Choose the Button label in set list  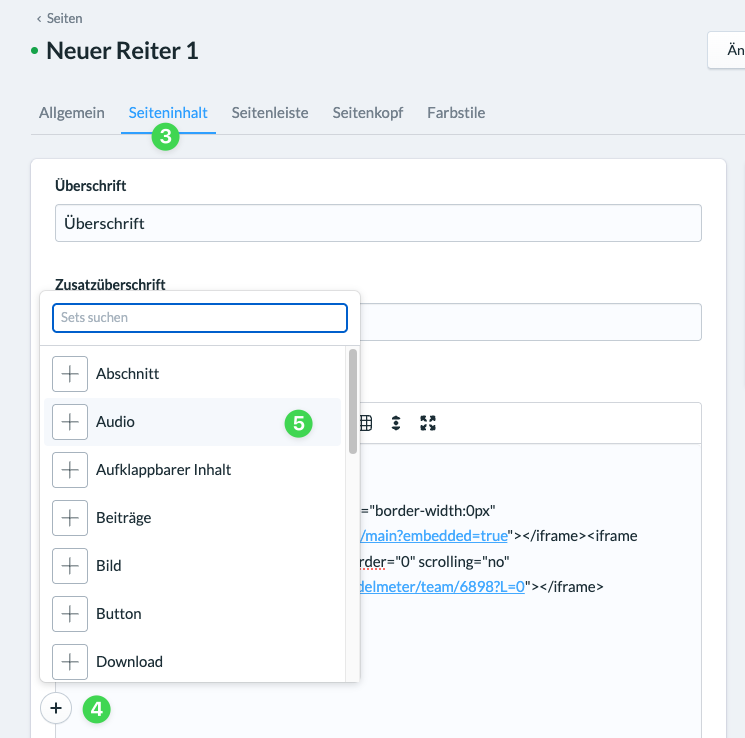119,614
